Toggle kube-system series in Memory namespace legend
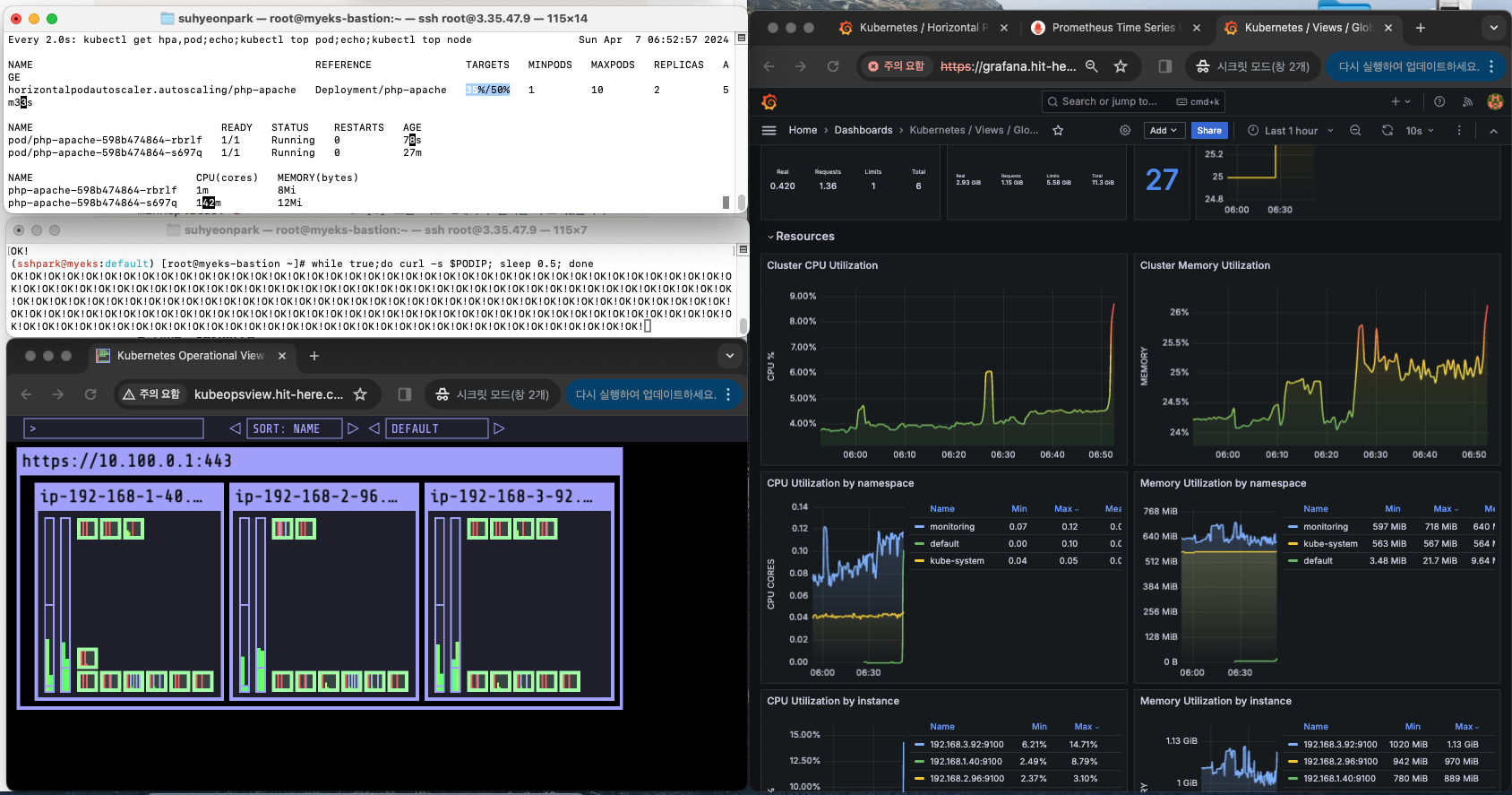The width and height of the screenshot is (1512, 795). point(1330,543)
